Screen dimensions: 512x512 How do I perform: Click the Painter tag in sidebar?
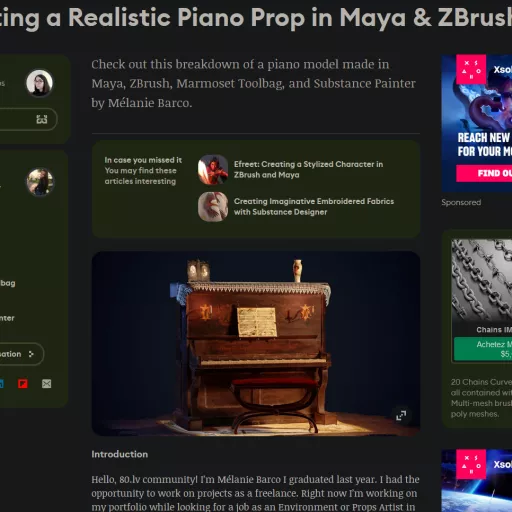(7, 318)
